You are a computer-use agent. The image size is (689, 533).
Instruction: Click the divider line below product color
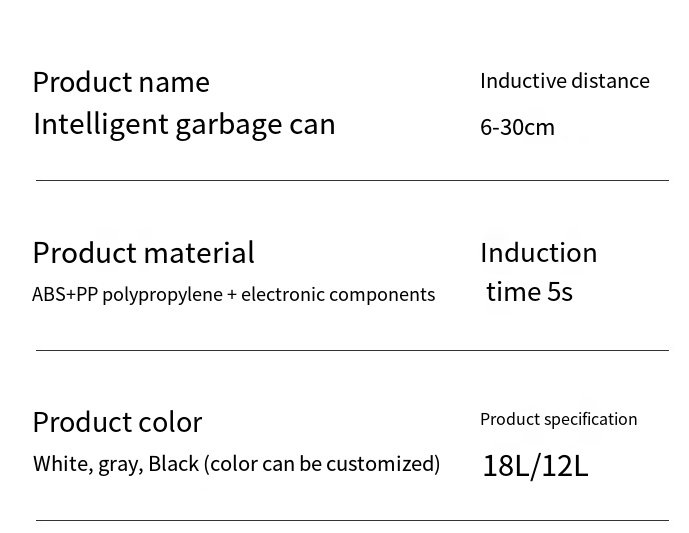click(x=352, y=520)
